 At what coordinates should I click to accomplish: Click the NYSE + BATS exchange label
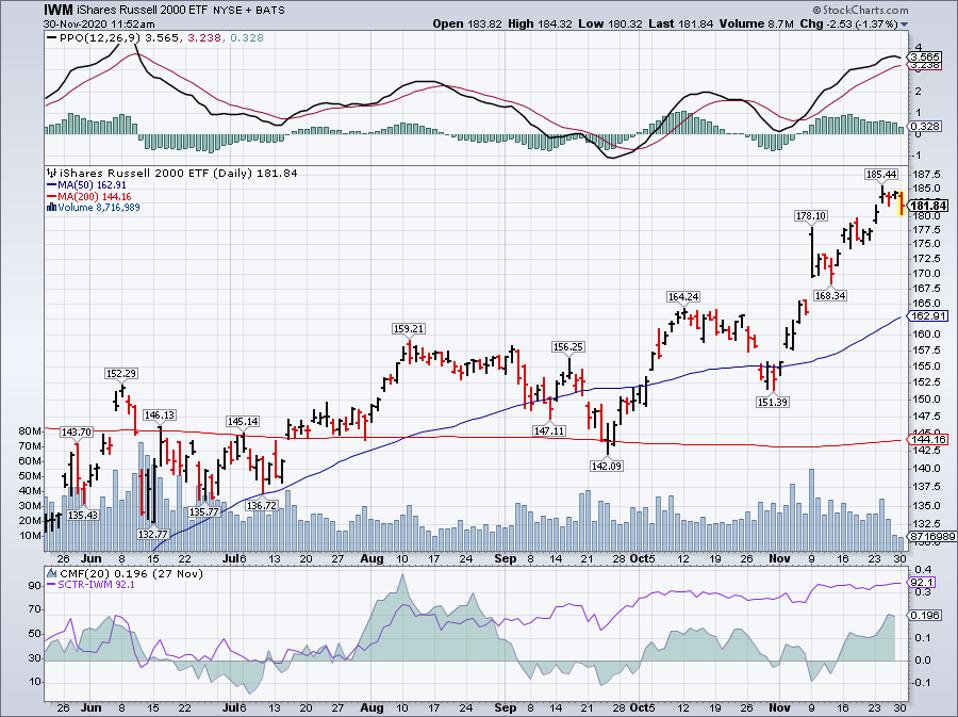pyautogui.click(x=250, y=10)
